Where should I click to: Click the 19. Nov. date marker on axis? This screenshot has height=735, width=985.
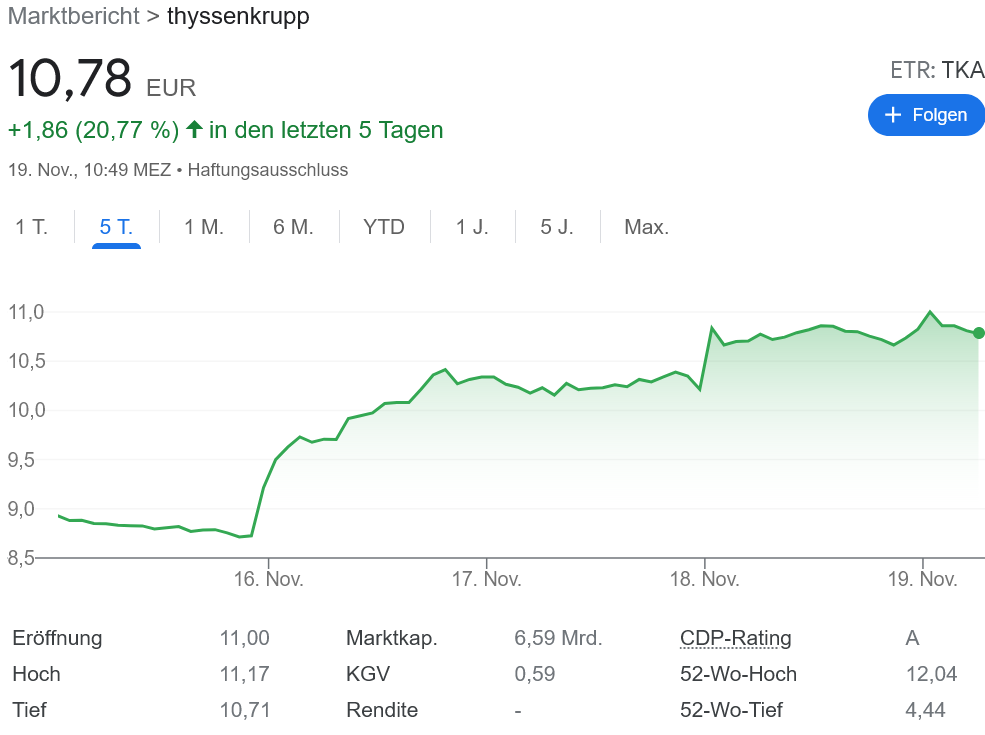922,579
